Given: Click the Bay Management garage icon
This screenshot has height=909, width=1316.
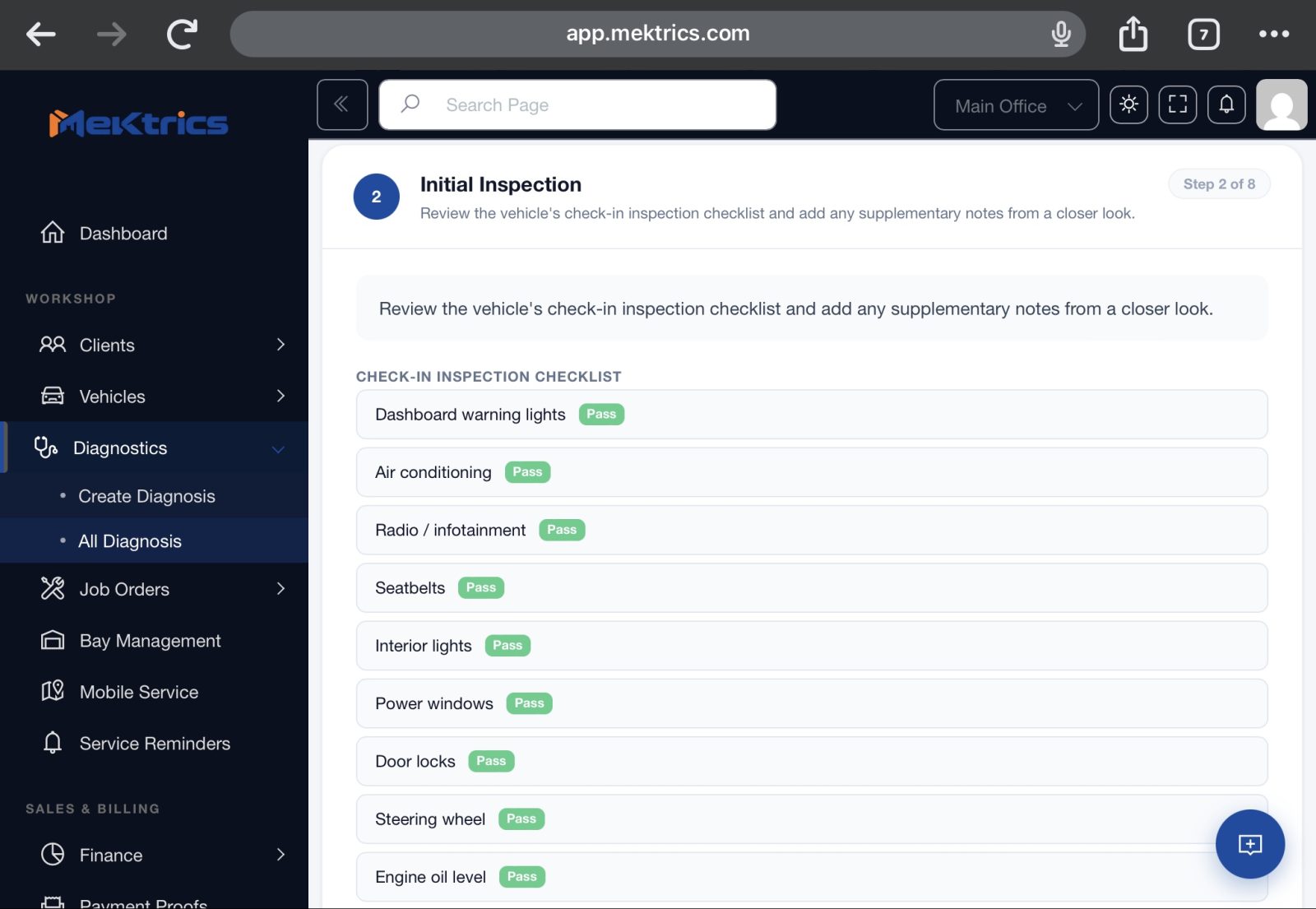Looking at the screenshot, I should point(53,640).
